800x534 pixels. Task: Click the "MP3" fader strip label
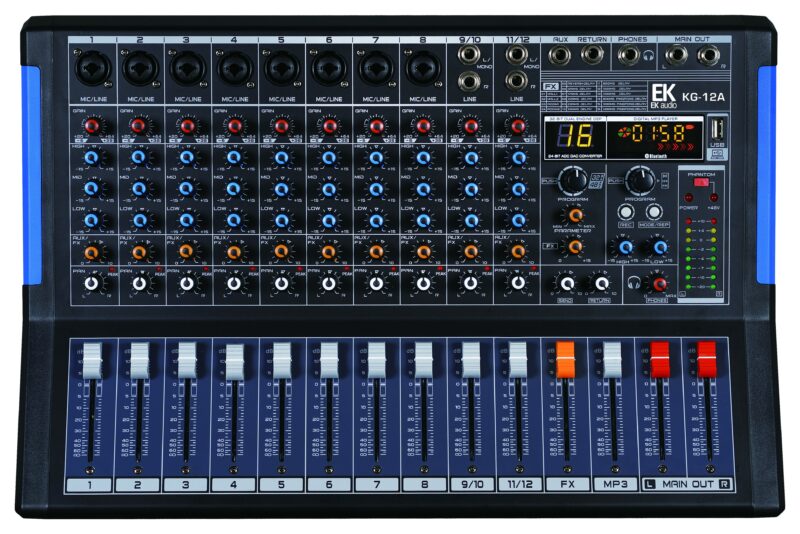(x=615, y=484)
